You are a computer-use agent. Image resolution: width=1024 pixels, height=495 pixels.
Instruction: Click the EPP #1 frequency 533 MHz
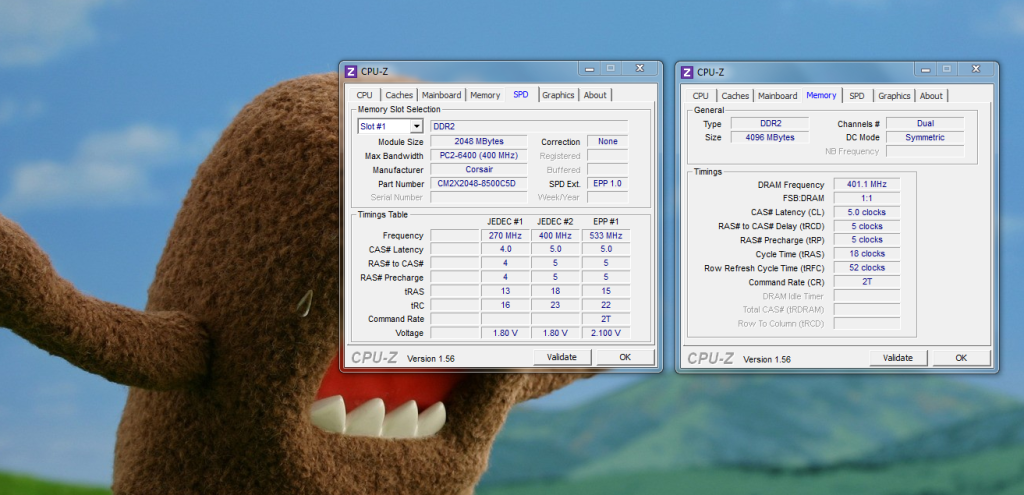(x=606, y=236)
